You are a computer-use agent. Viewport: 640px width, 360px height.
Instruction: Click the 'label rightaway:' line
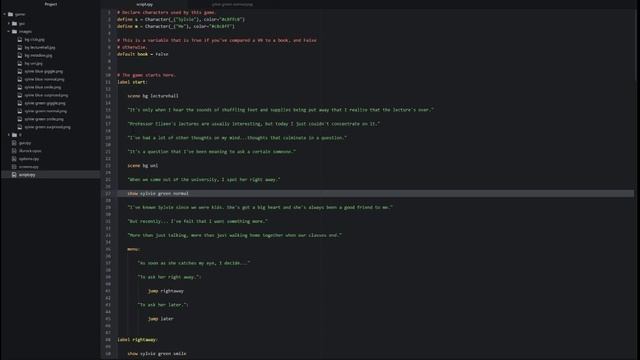click(x=137, y=340)
